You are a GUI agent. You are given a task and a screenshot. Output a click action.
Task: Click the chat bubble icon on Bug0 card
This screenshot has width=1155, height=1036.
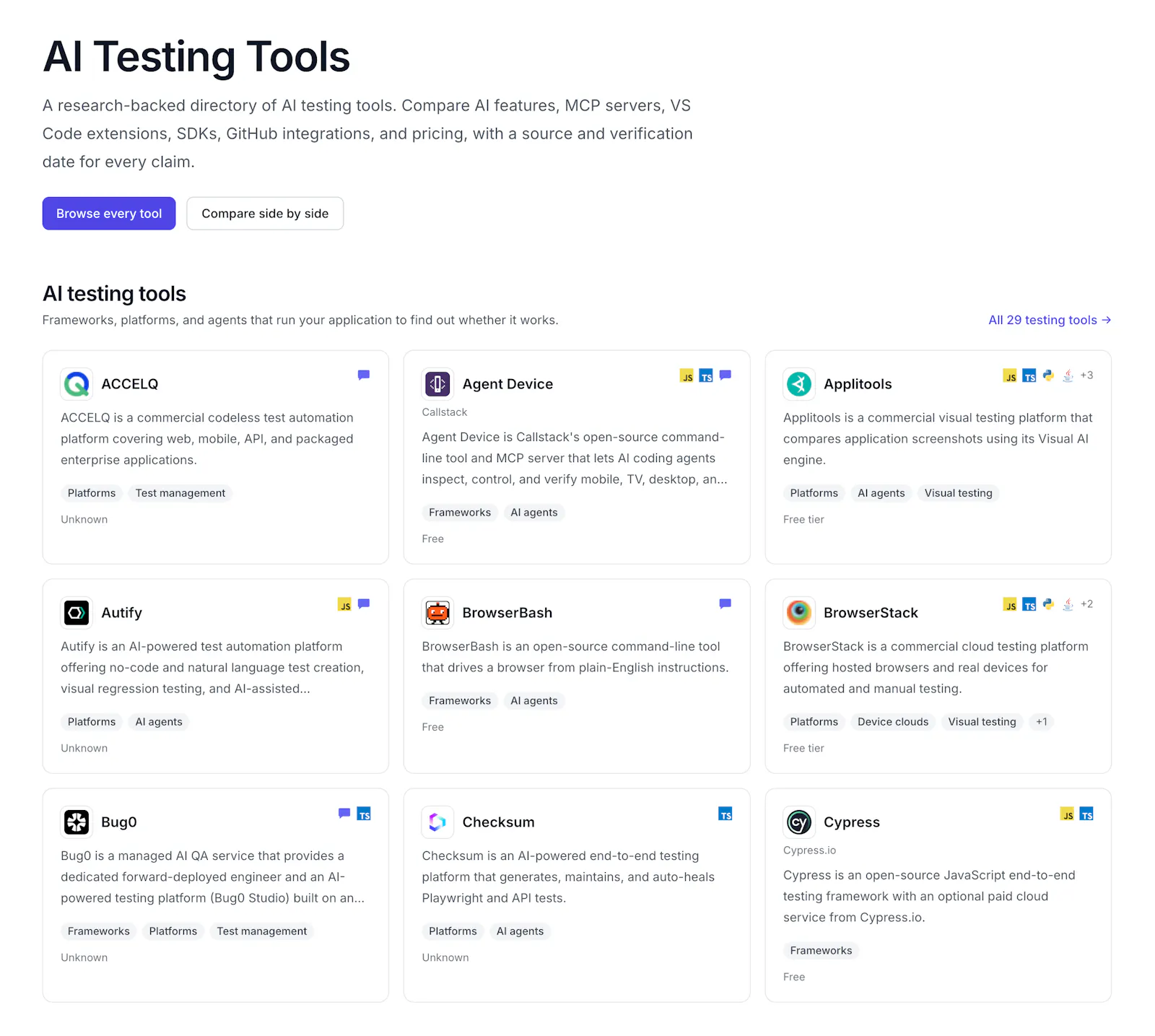coord(344,814)
